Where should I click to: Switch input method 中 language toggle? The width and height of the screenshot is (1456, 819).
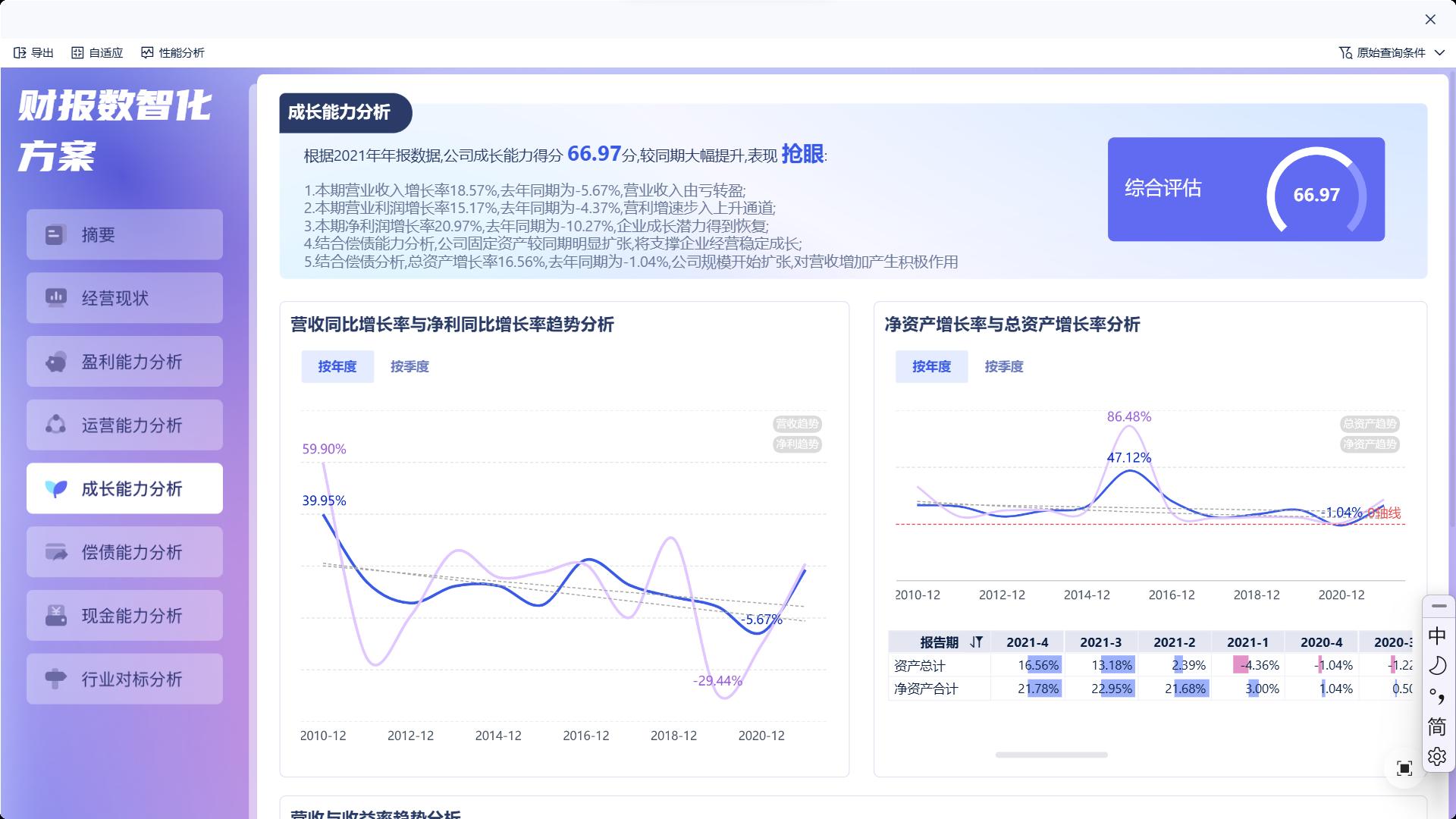(1437, 635)
